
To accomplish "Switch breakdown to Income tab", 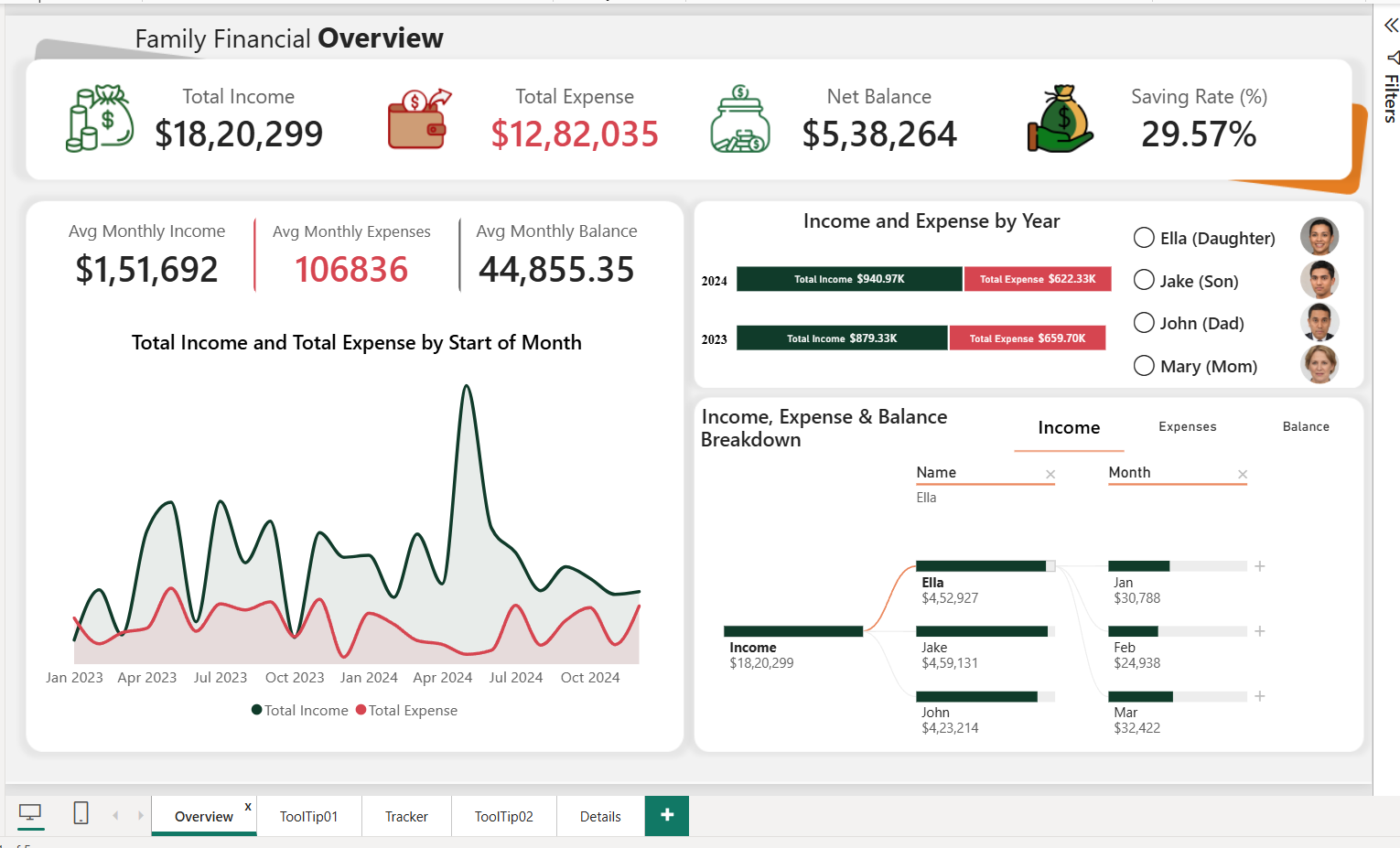I will (x=1069, y=428).
